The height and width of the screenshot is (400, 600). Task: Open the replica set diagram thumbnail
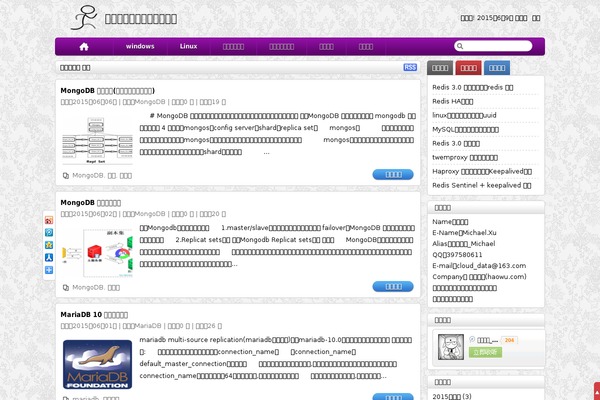click(x=97, y=252)
